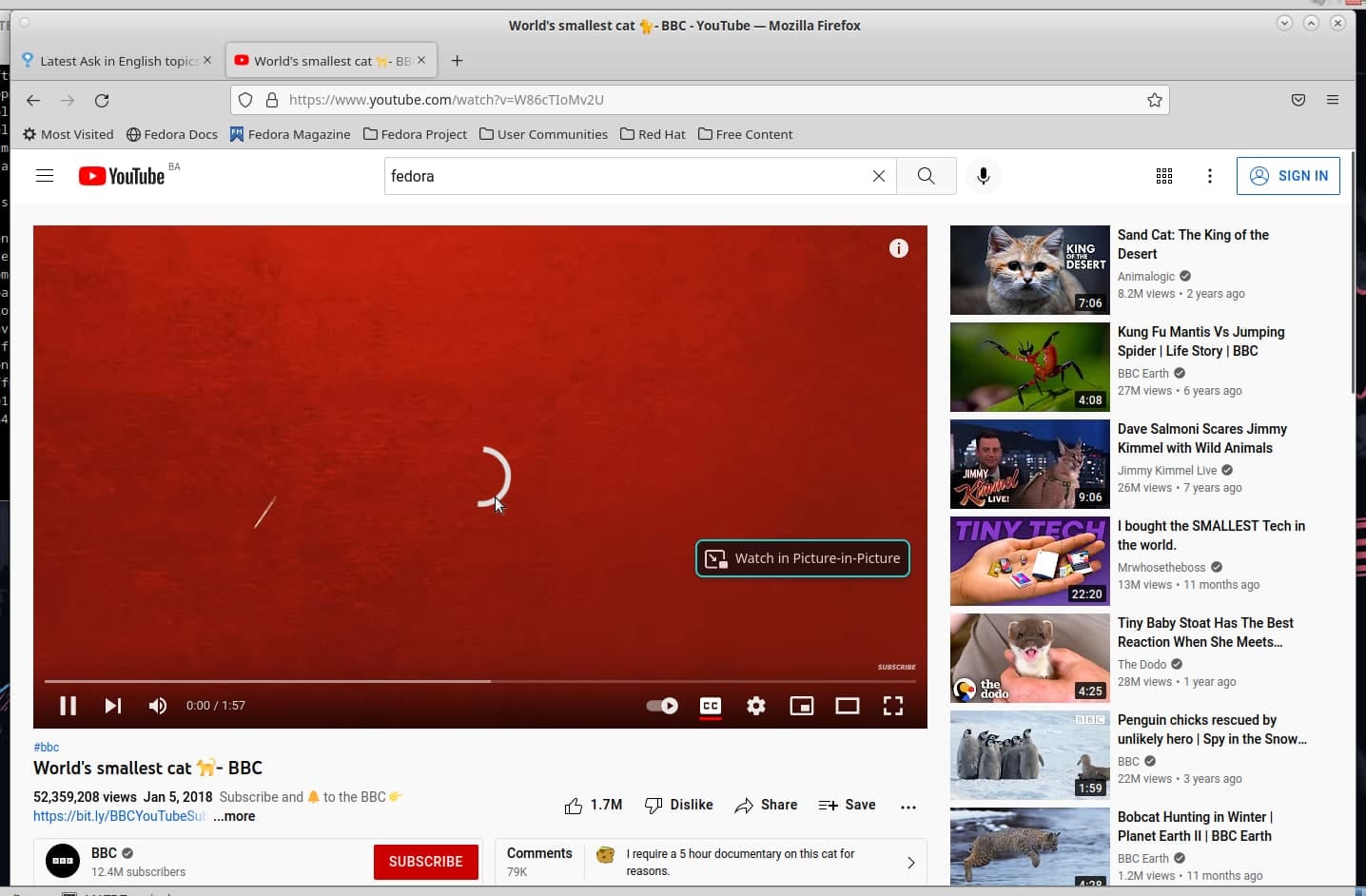Toggle autoplay off
Image resolution: width=1366 pixels, height=896 pixels.
[x=661, y=706]
